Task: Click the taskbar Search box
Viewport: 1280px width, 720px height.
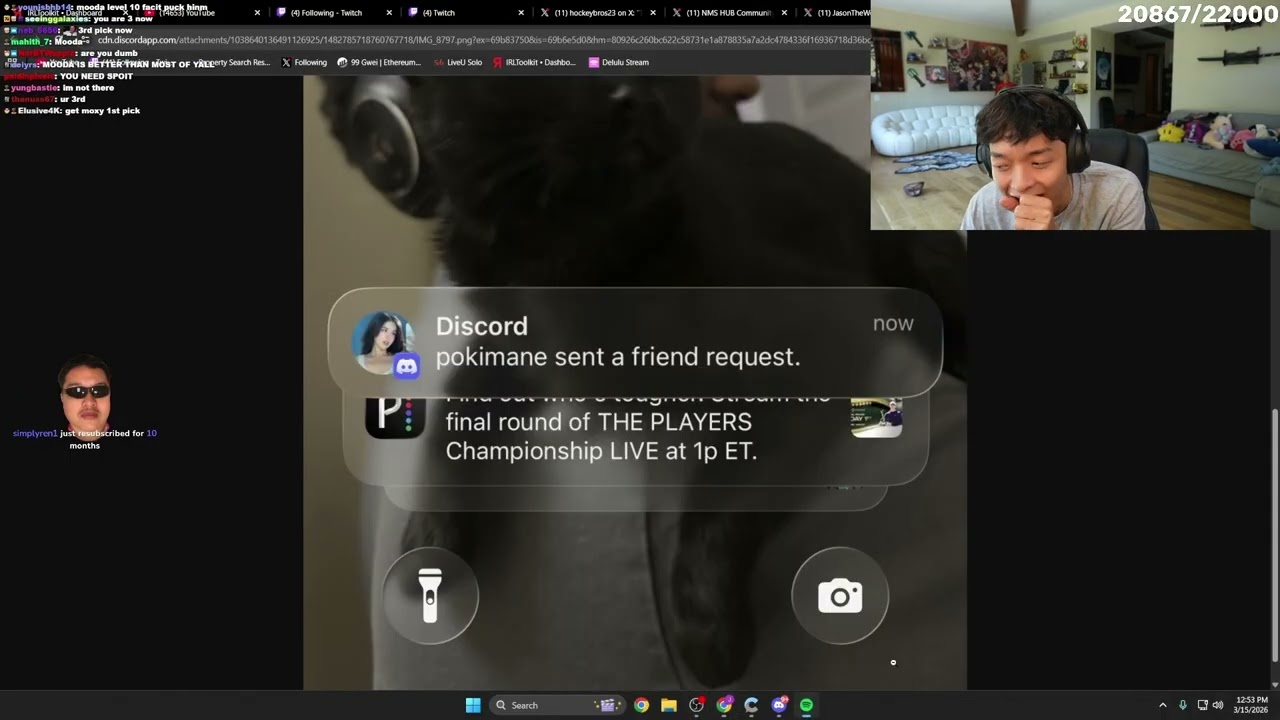Action: tap(558, 705)
